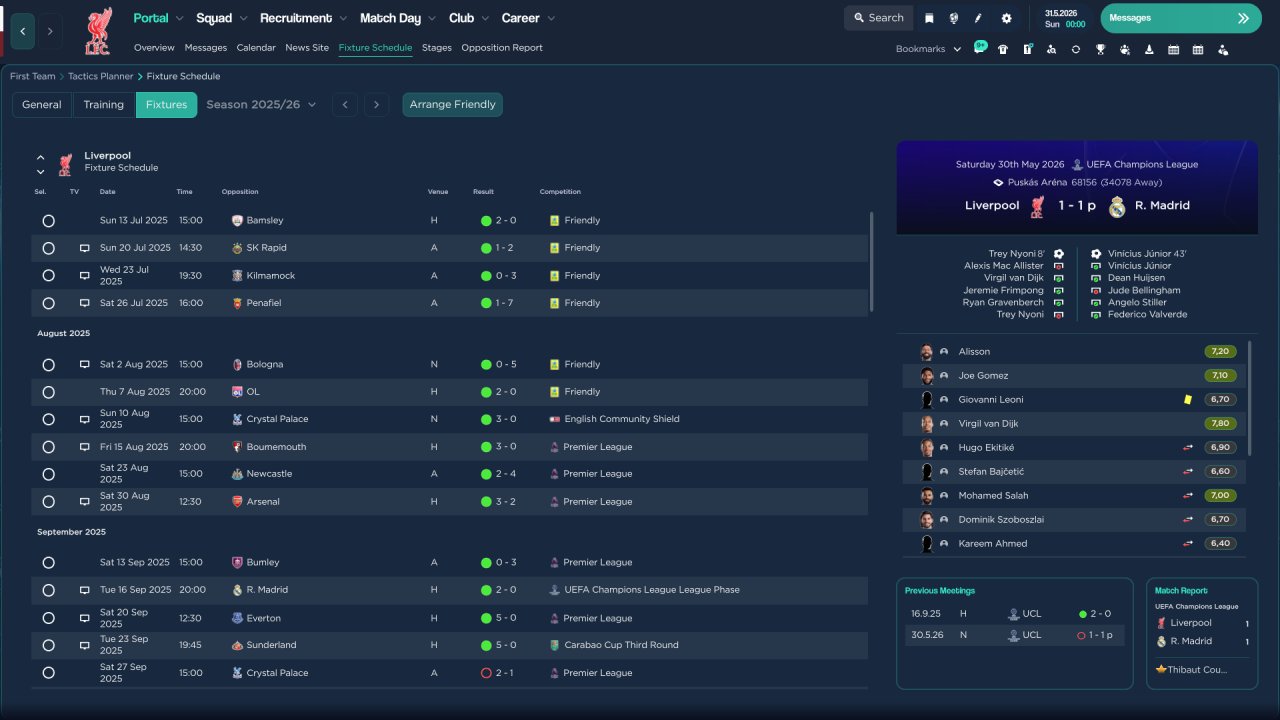
Task: Open the settings gear icon
Action: (1006, 18)
